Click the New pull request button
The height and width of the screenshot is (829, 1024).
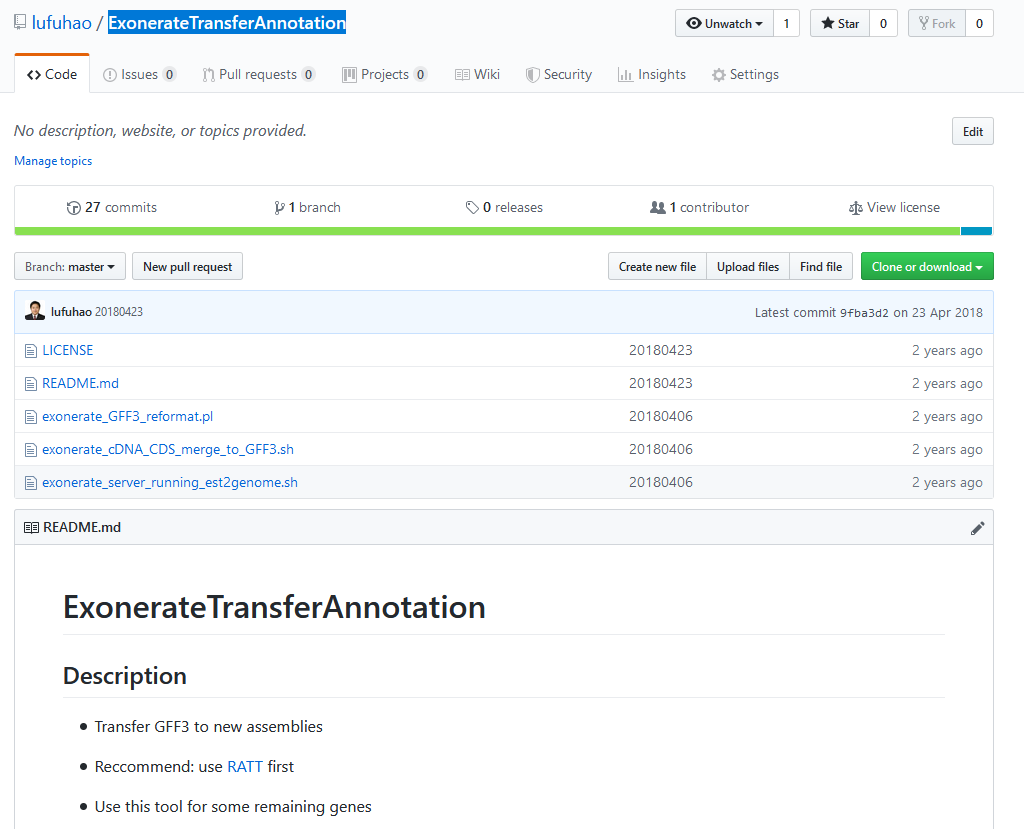click(x=187, y=267)
